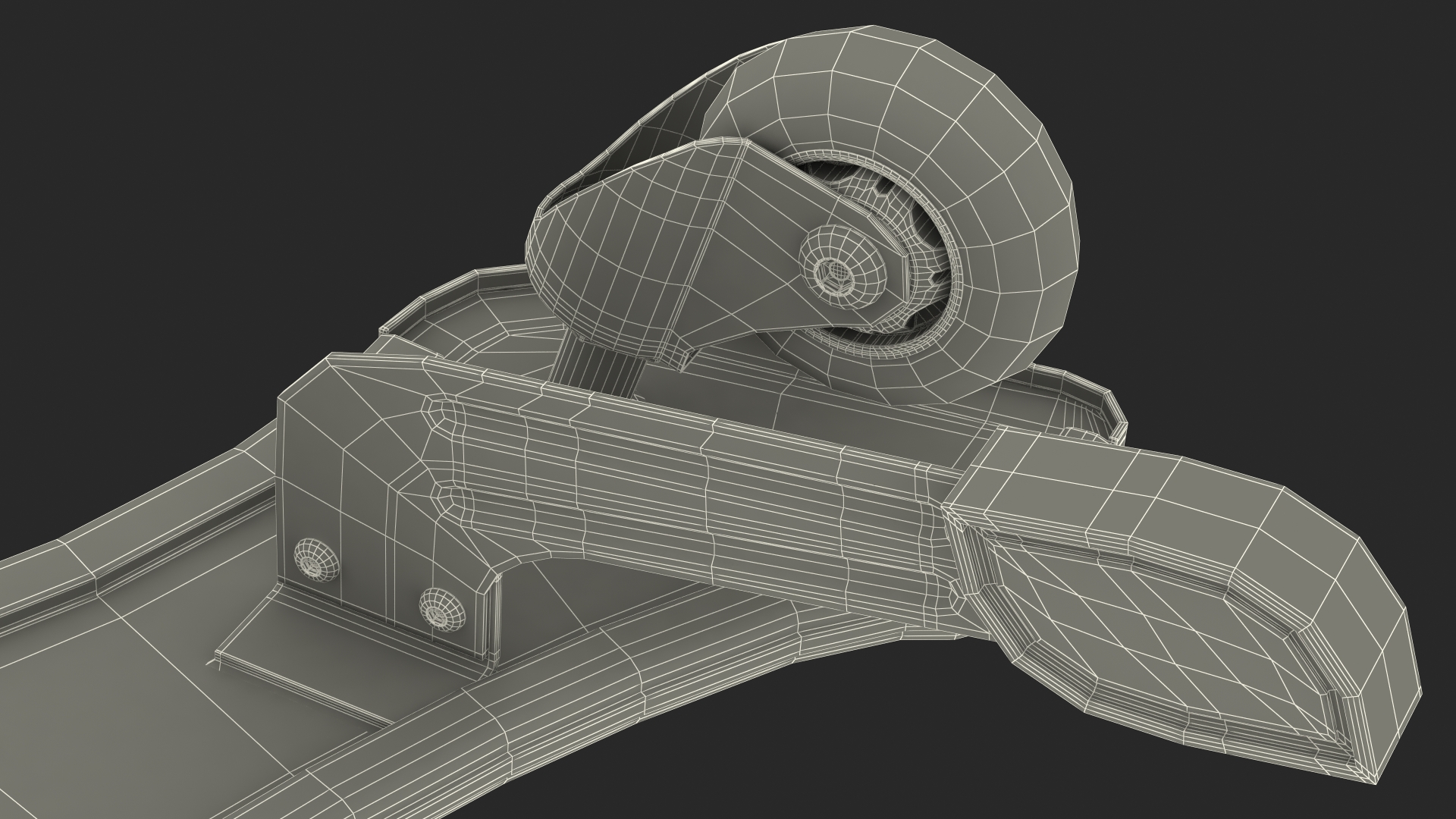The width and height of the screenshot is (1456, 819).
Task: Click the empty dark background area
Action: pos(227,152)
